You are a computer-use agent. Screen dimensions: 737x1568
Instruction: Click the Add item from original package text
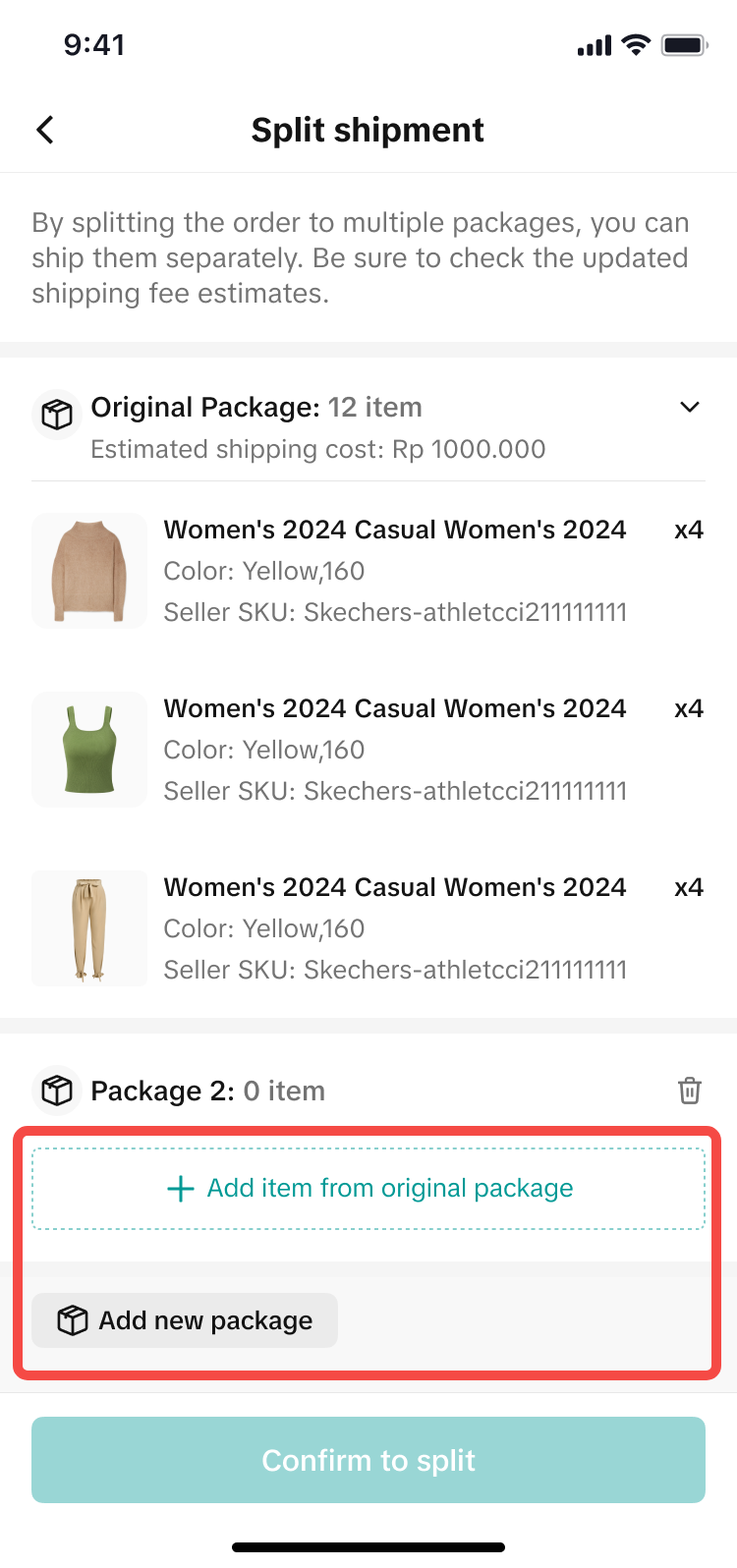(389, 1188)
